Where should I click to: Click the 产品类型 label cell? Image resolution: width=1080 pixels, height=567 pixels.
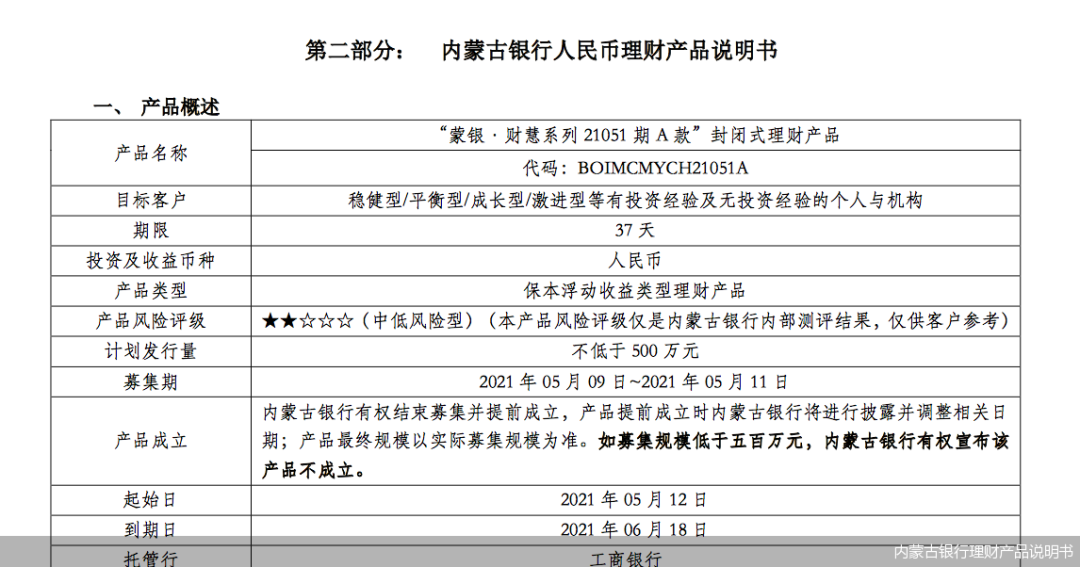pyautogui.click(x=151, y=291)
